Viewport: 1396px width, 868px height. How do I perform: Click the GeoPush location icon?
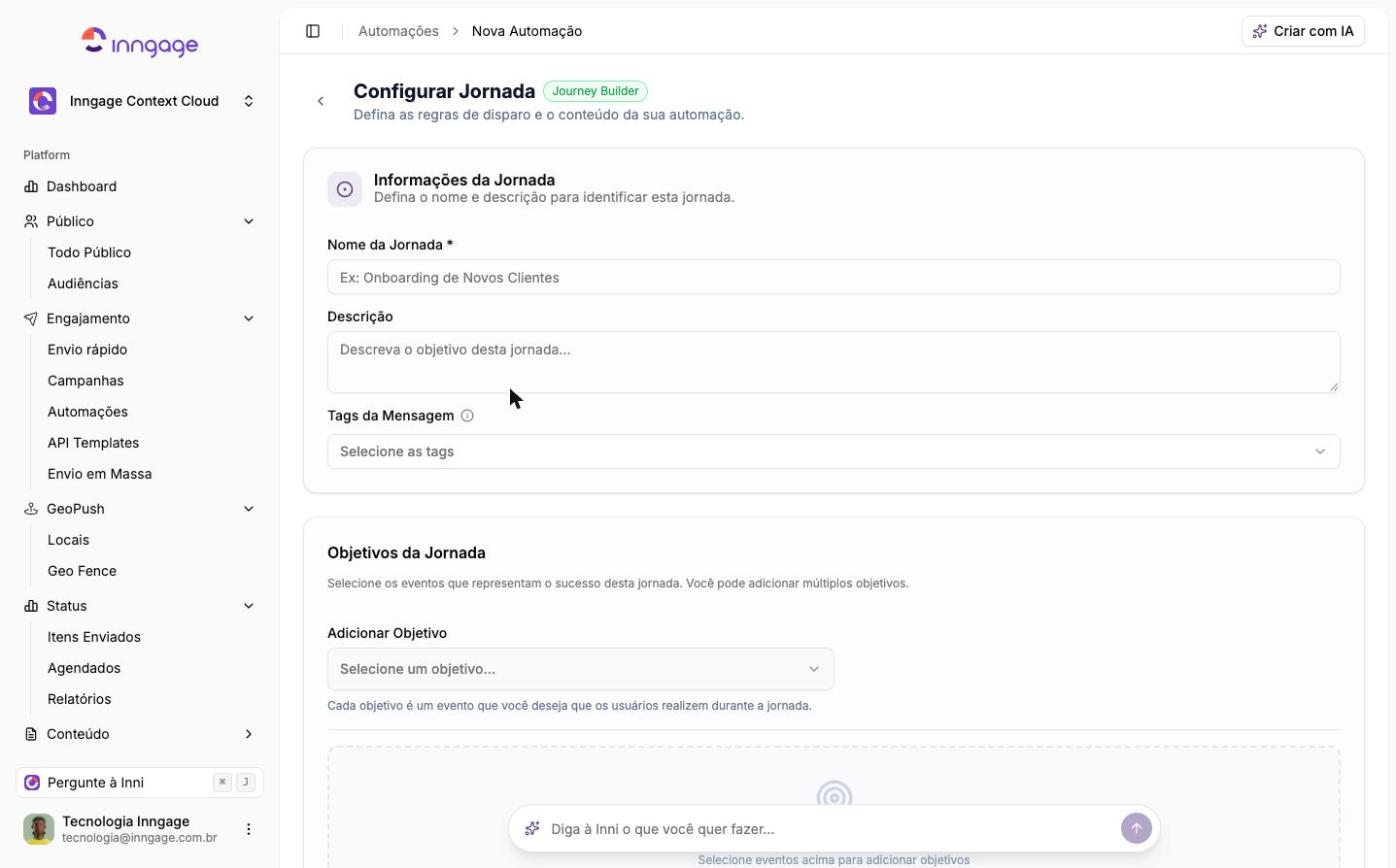[x=31, y=509]
